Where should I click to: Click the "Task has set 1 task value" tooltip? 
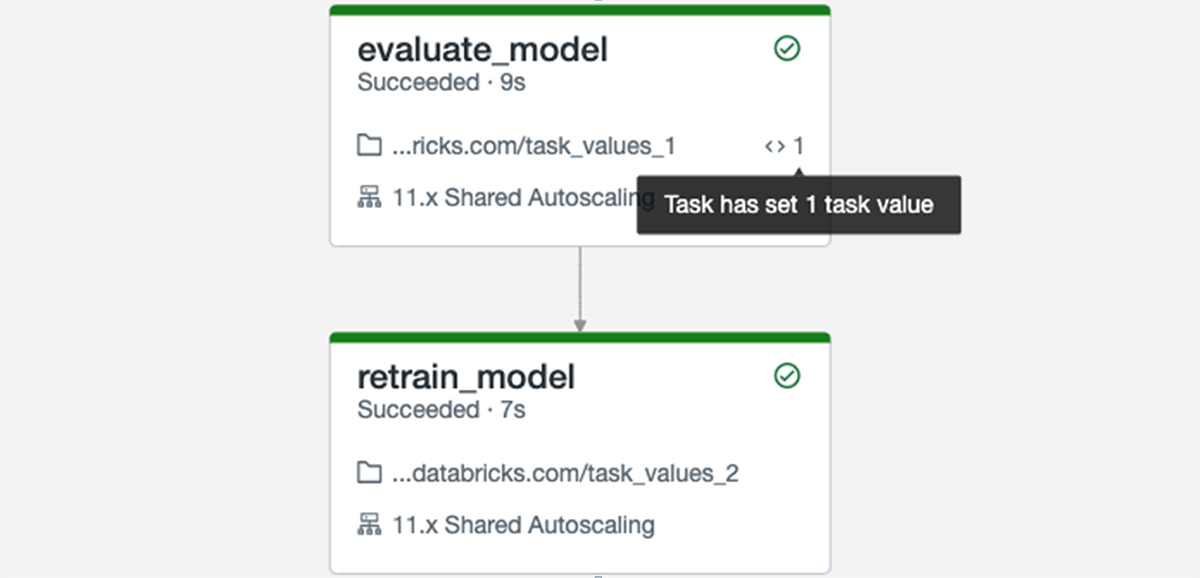point(798,205)
